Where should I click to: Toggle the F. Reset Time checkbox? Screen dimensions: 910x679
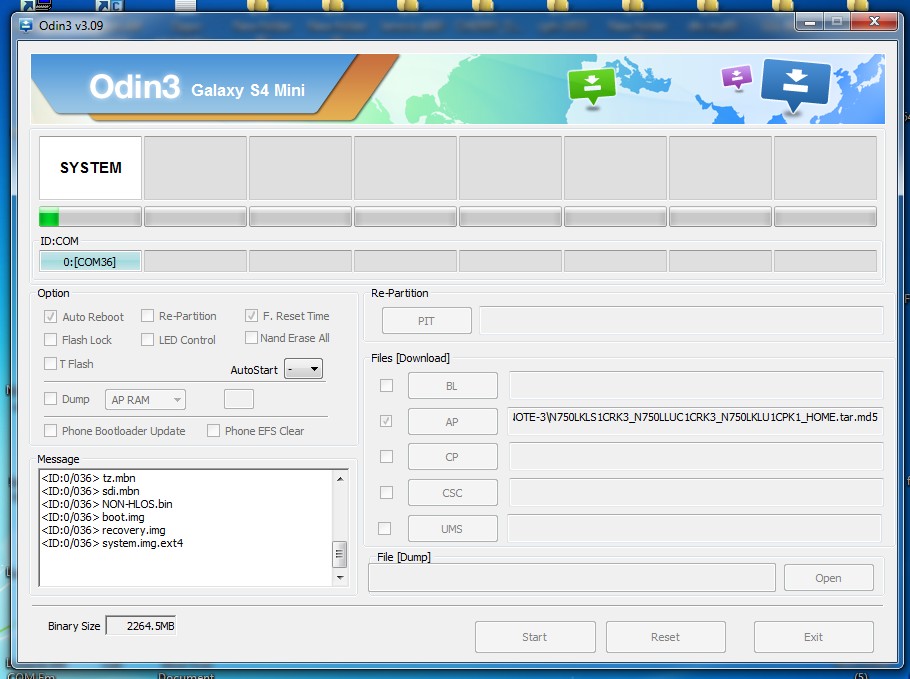[x=251, y=316]
